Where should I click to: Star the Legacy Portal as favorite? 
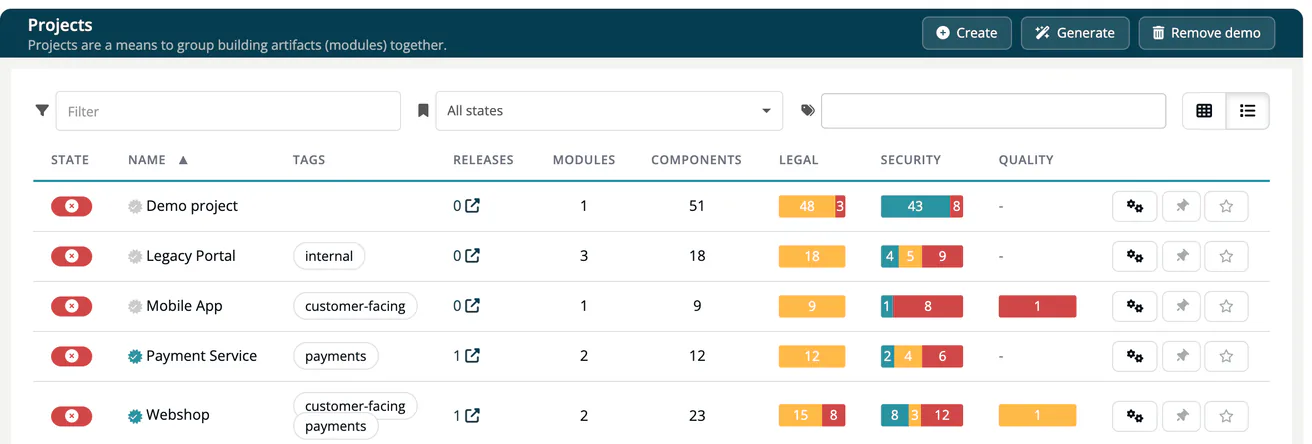1227,256
